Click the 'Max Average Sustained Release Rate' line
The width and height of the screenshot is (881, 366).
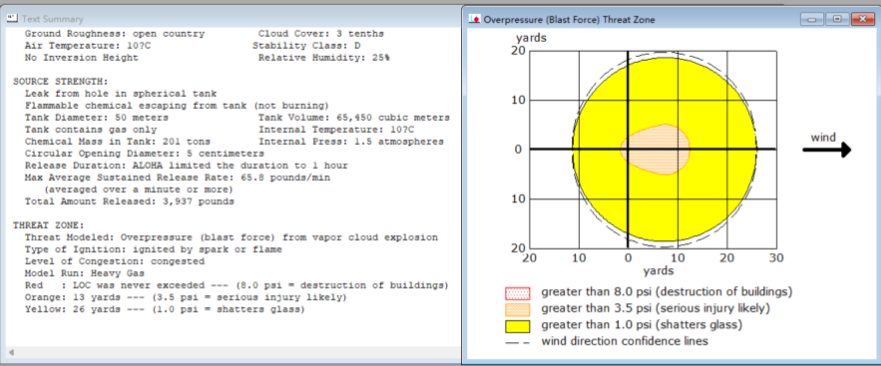(x=177, y=177)
